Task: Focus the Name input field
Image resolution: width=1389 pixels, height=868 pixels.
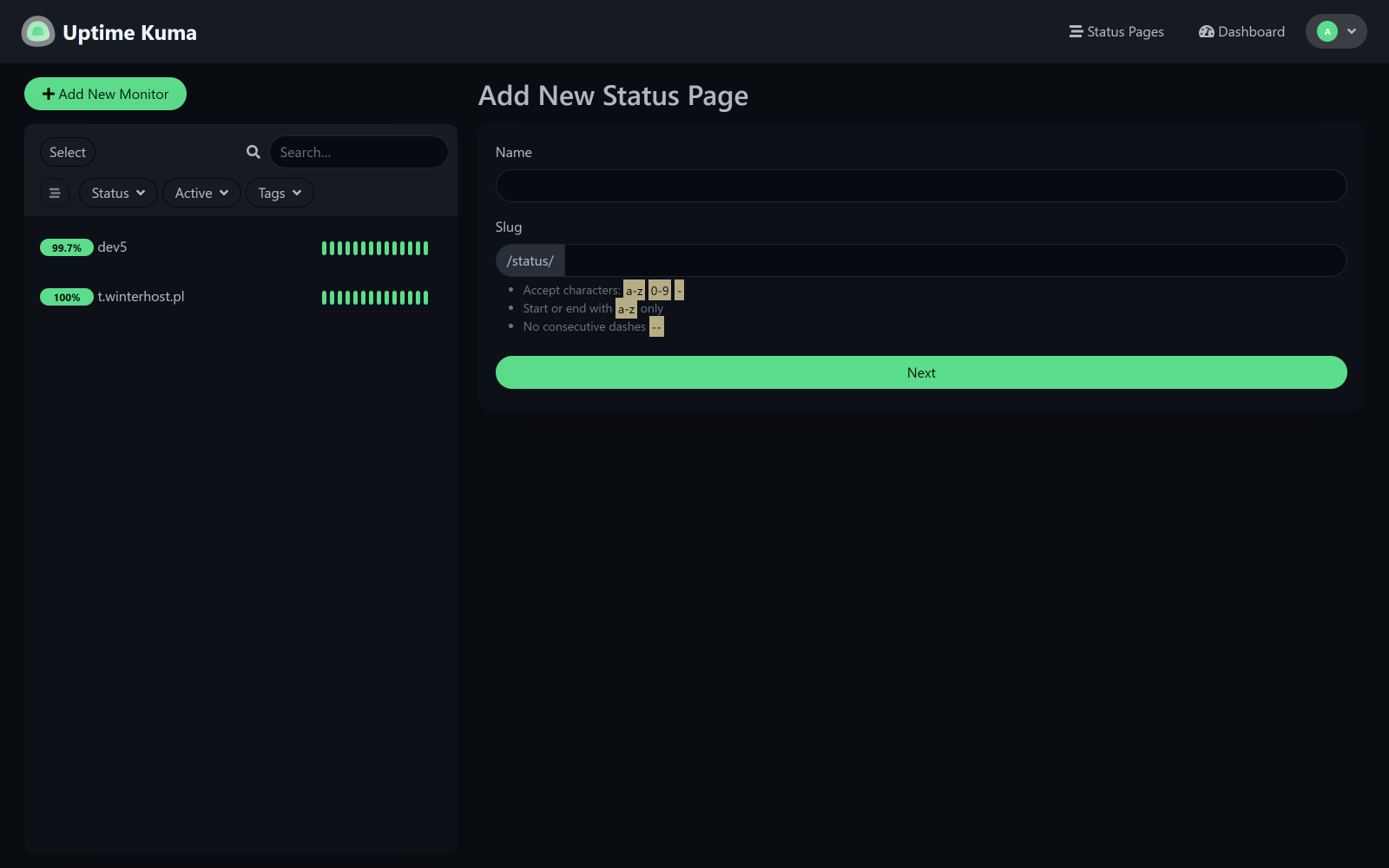Action: [x=921, y=186]
